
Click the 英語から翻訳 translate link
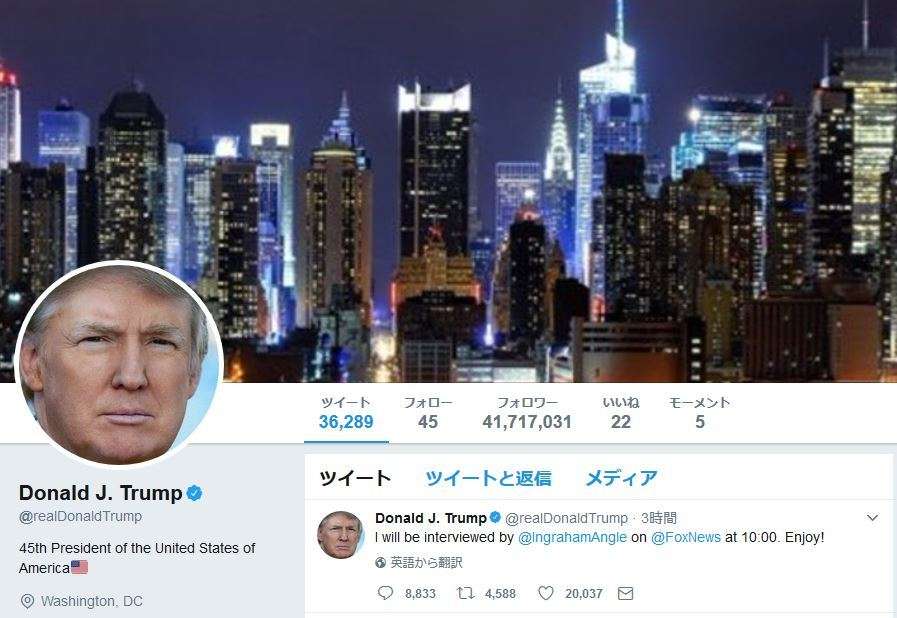[426, 563]
